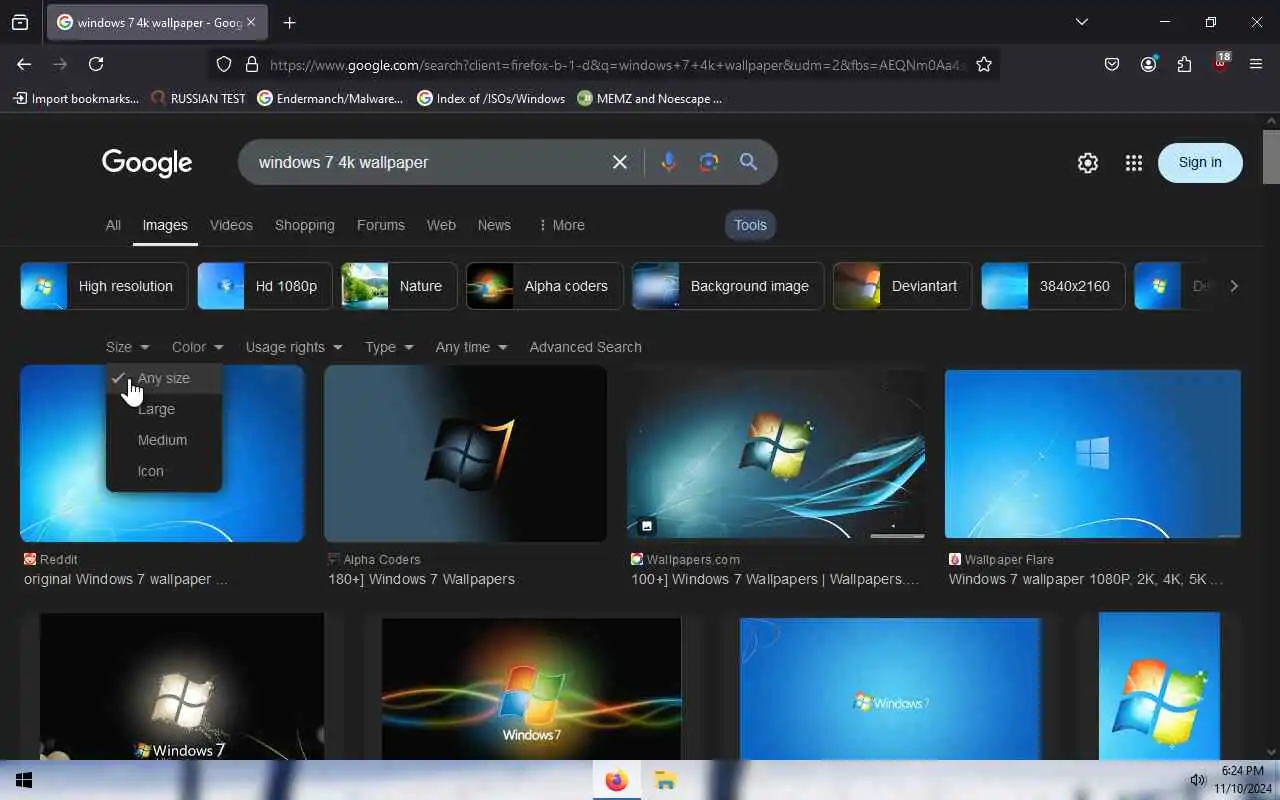Click the page vertical scrollbar thumb
1280x800 pixels.
point(1271,157)
